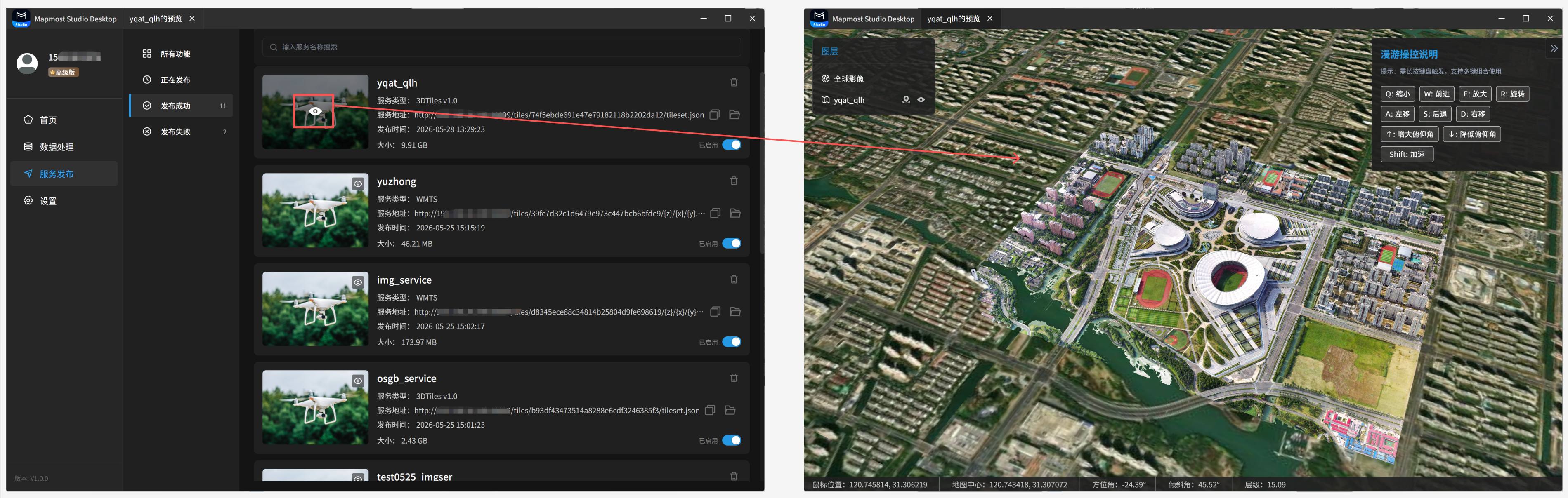Open the osgb_service folder

pos(730,410)
